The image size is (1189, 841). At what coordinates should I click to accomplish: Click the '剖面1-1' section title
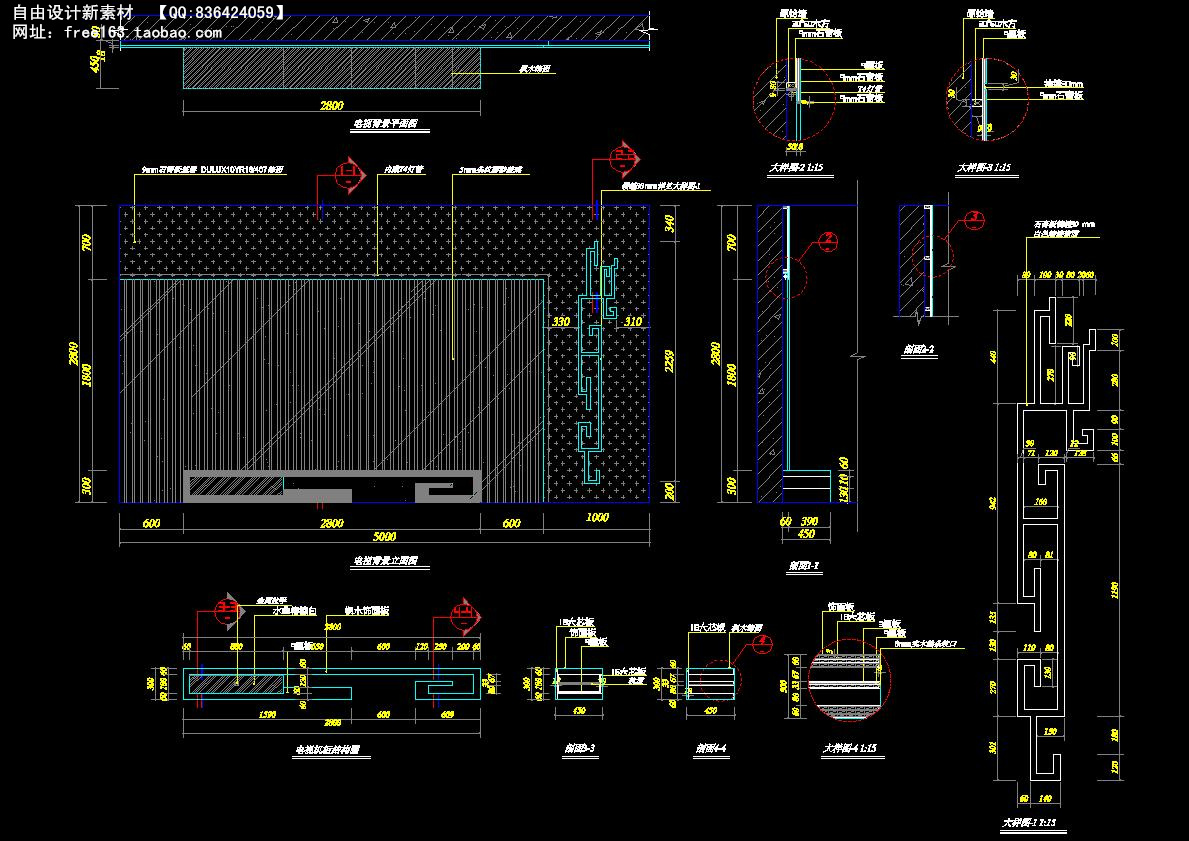click(x=803, y=566)
